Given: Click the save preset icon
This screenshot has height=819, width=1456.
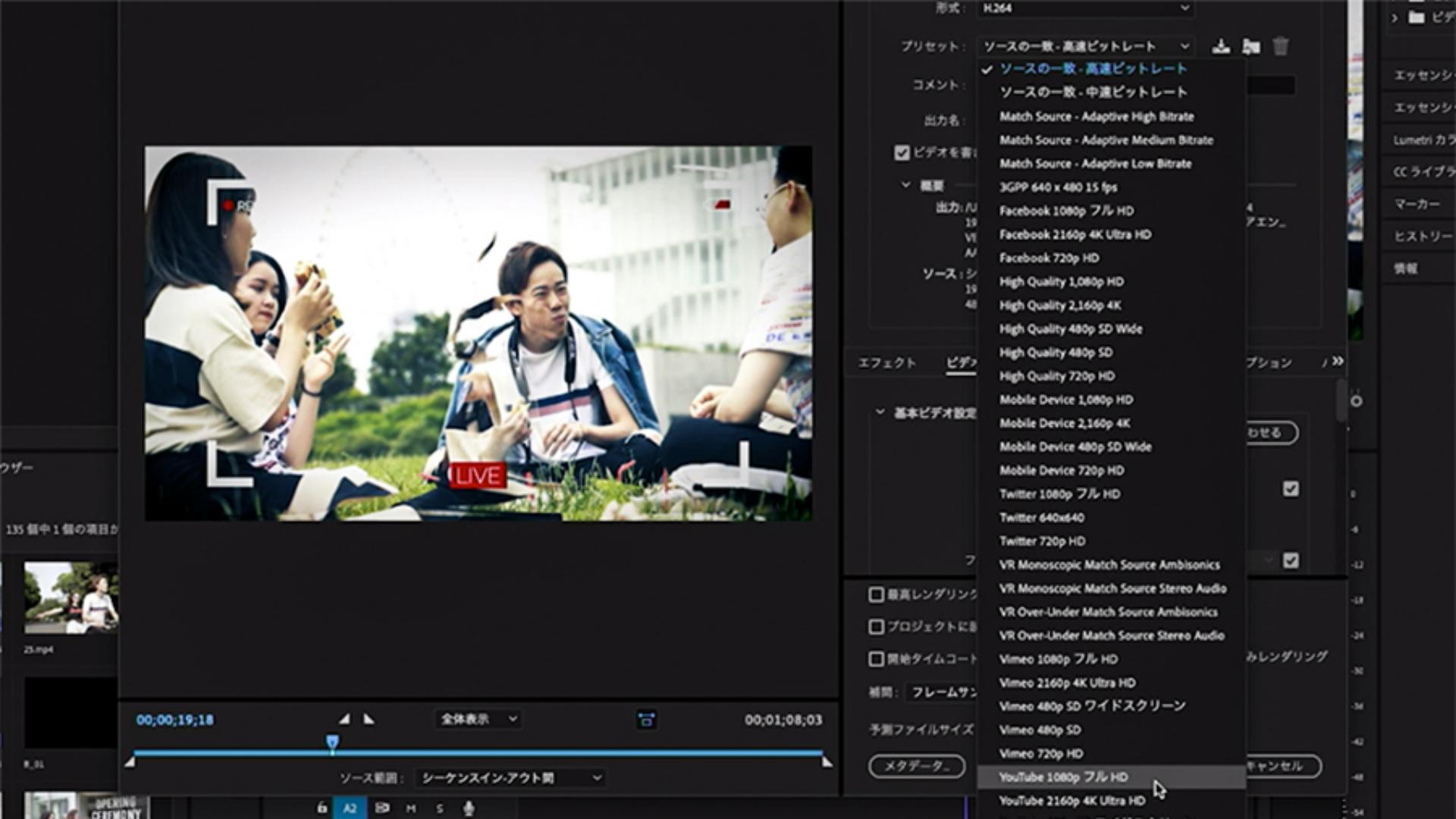Looking at the screenshot, I should click(1220, 46).
